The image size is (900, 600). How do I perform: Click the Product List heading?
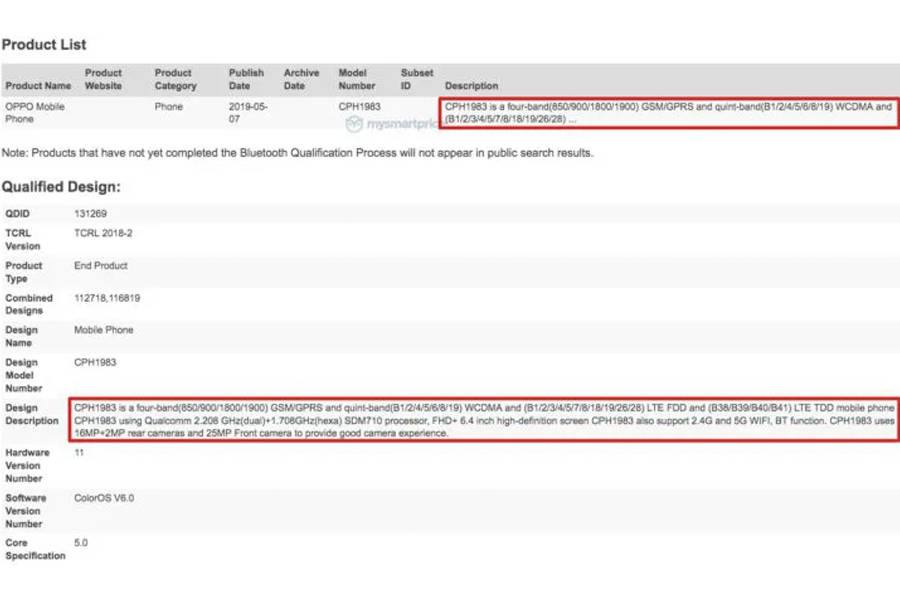44,44
